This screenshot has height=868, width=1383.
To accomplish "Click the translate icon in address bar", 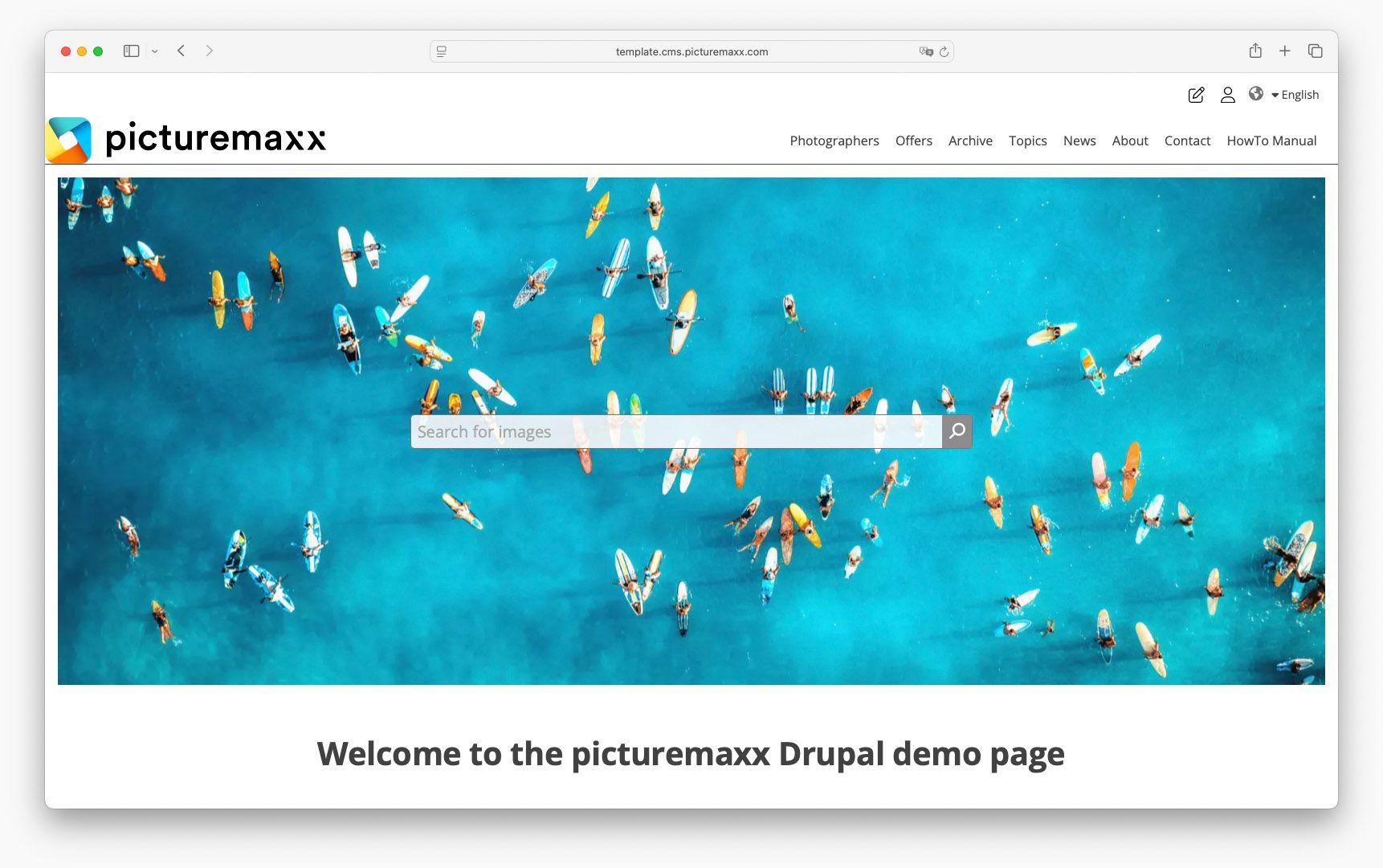I will [925, 51].
